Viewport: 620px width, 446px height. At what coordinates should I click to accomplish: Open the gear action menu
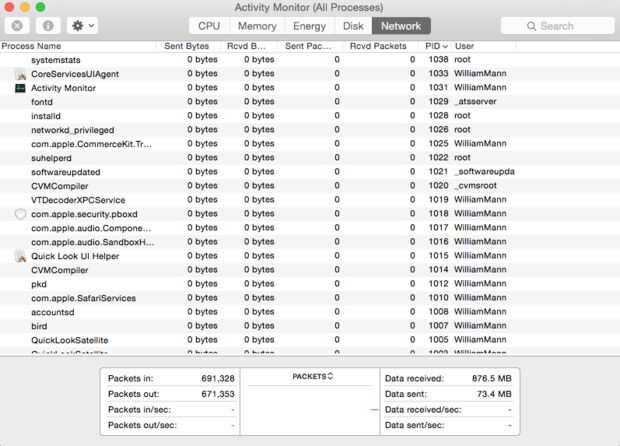[82, 26]
